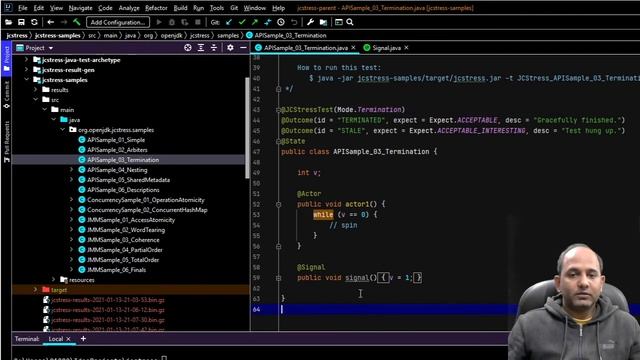
Task: Click the Synchronize refresh toolbar icon
Action: click(34, 22)
